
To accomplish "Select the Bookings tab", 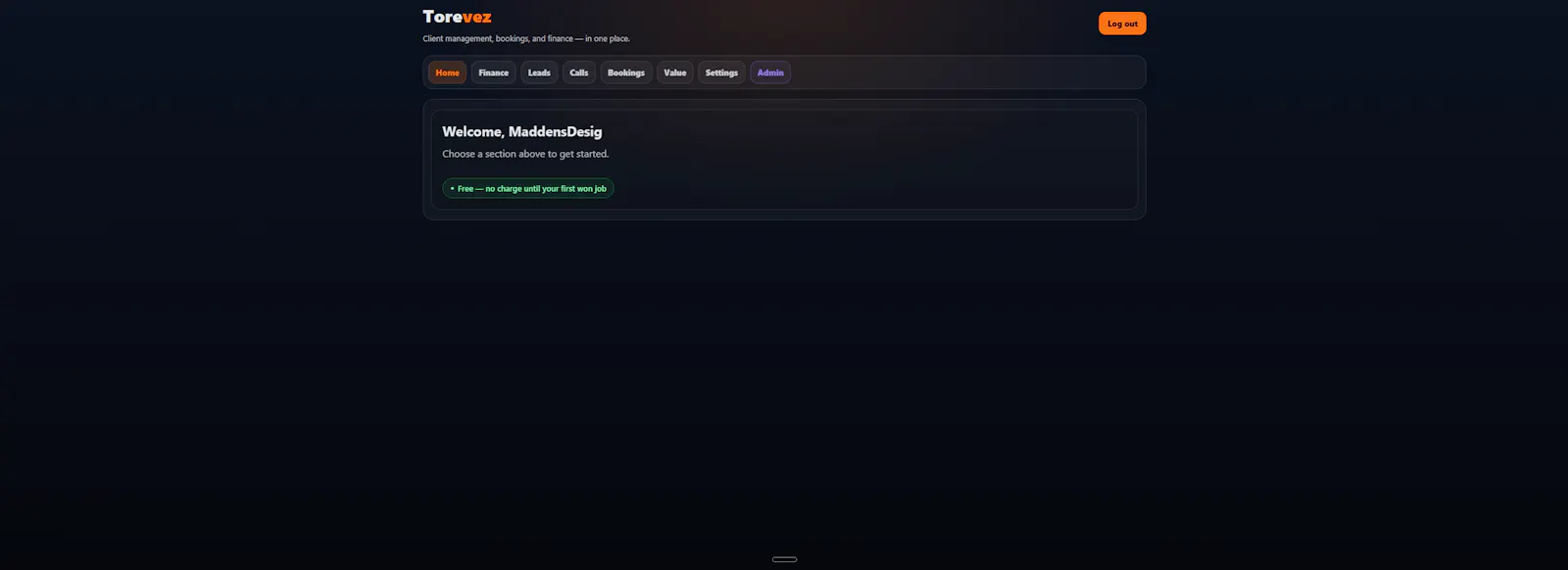I will pos(626,72).
